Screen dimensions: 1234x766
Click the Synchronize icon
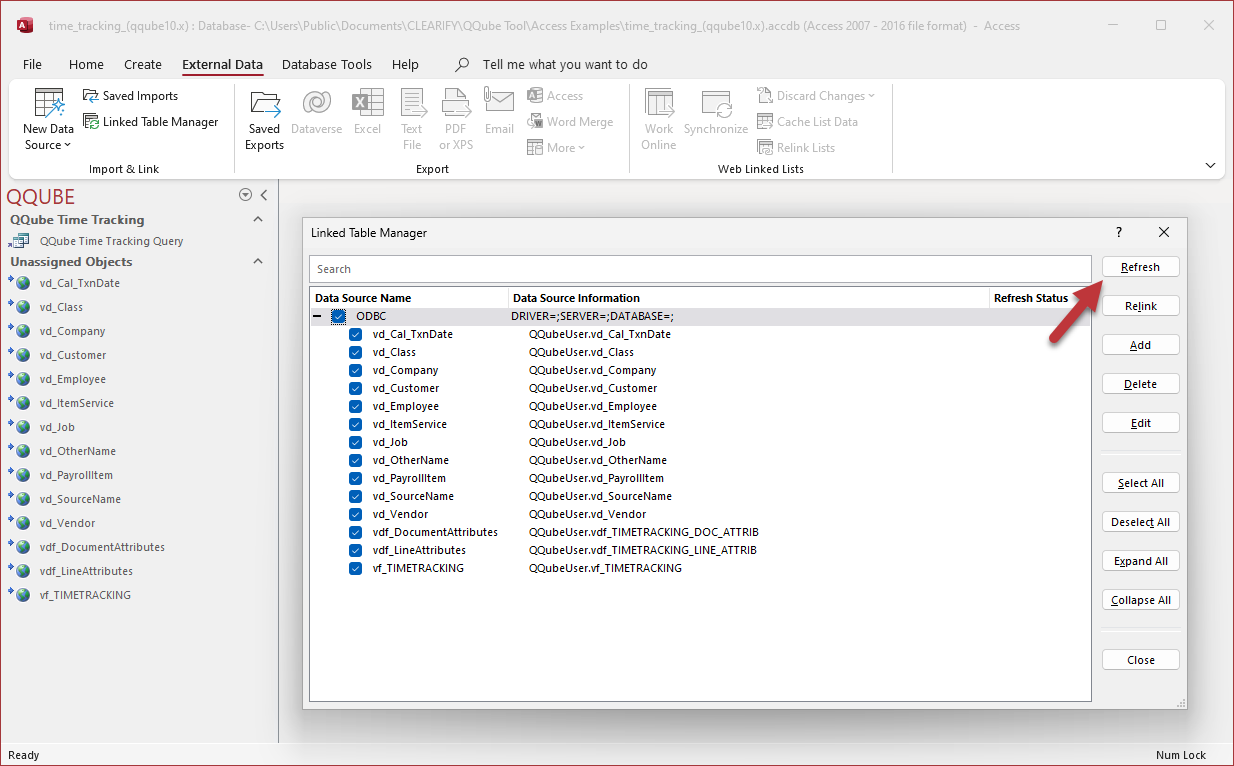[716, 102]
